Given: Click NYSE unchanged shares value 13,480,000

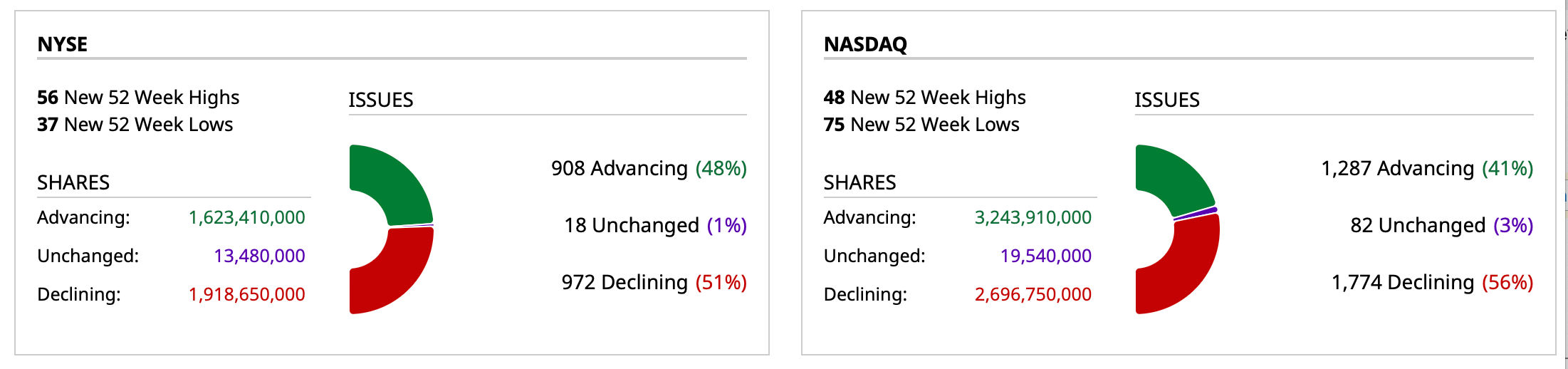Looking at the screenshot, I should 259,256.
